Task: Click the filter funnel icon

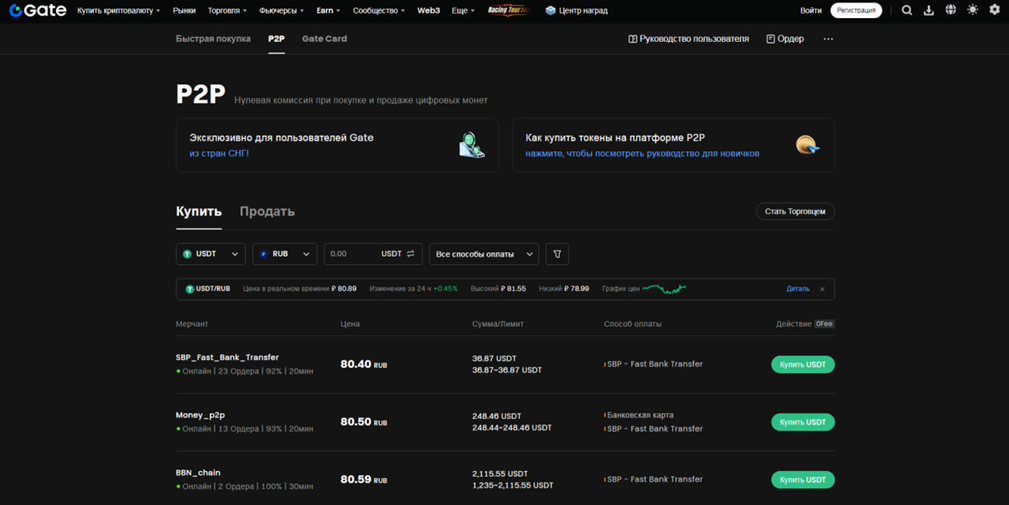Action: 557,254
